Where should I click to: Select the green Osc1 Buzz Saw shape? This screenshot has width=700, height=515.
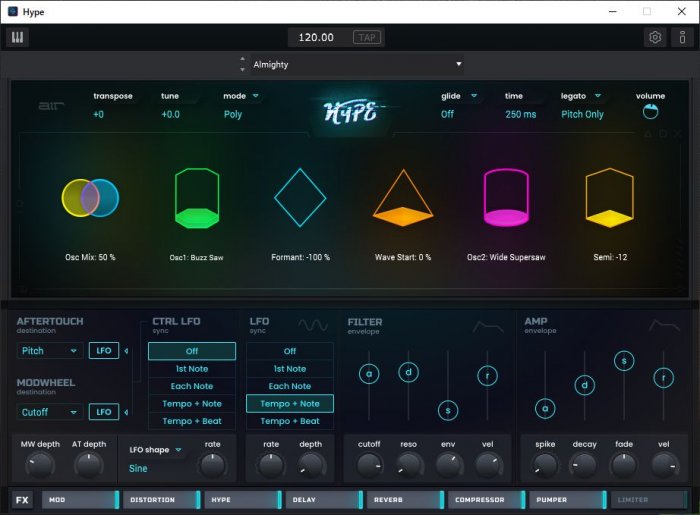tap(196, 200)
